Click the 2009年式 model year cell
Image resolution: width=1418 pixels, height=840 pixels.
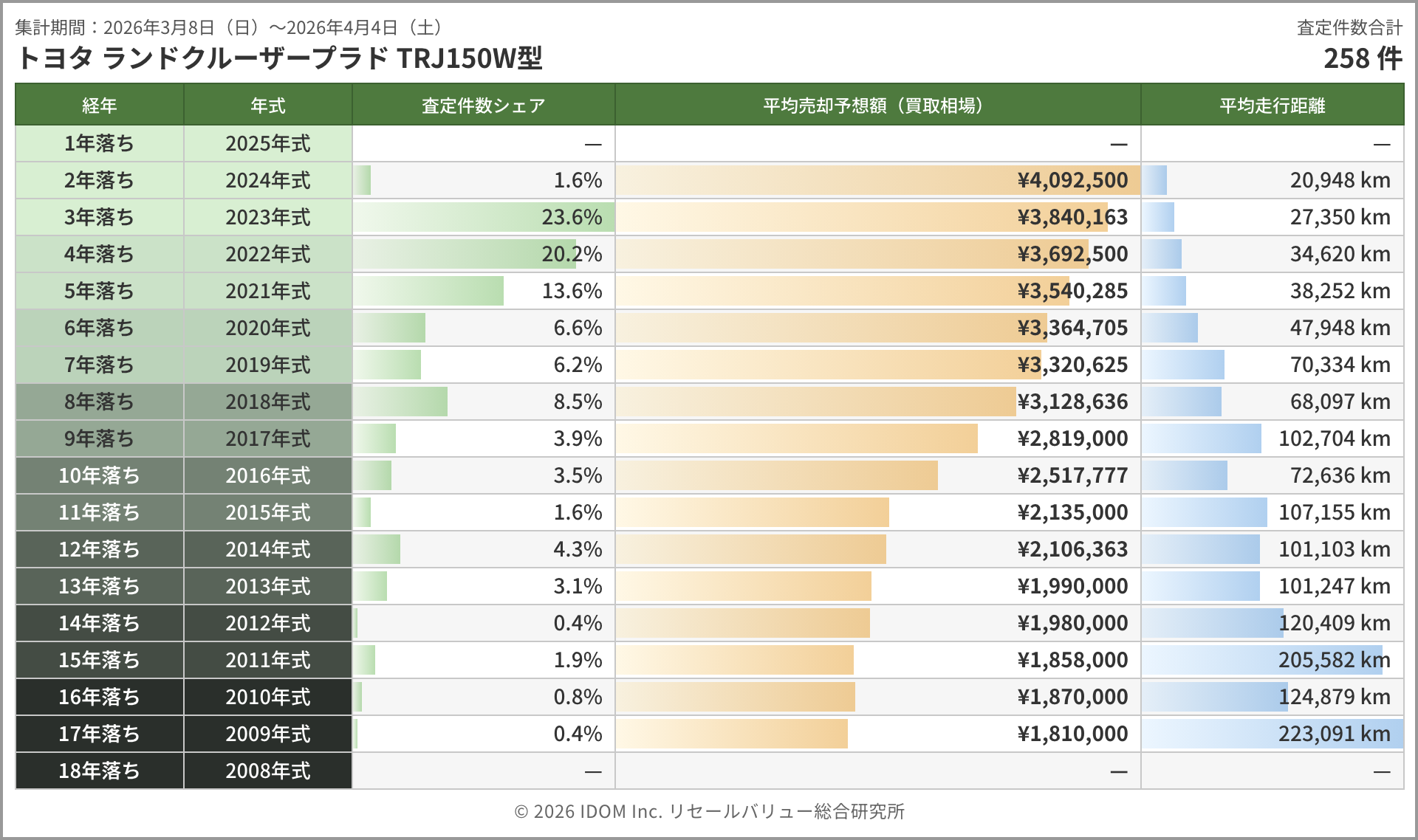tap(267, 734)
